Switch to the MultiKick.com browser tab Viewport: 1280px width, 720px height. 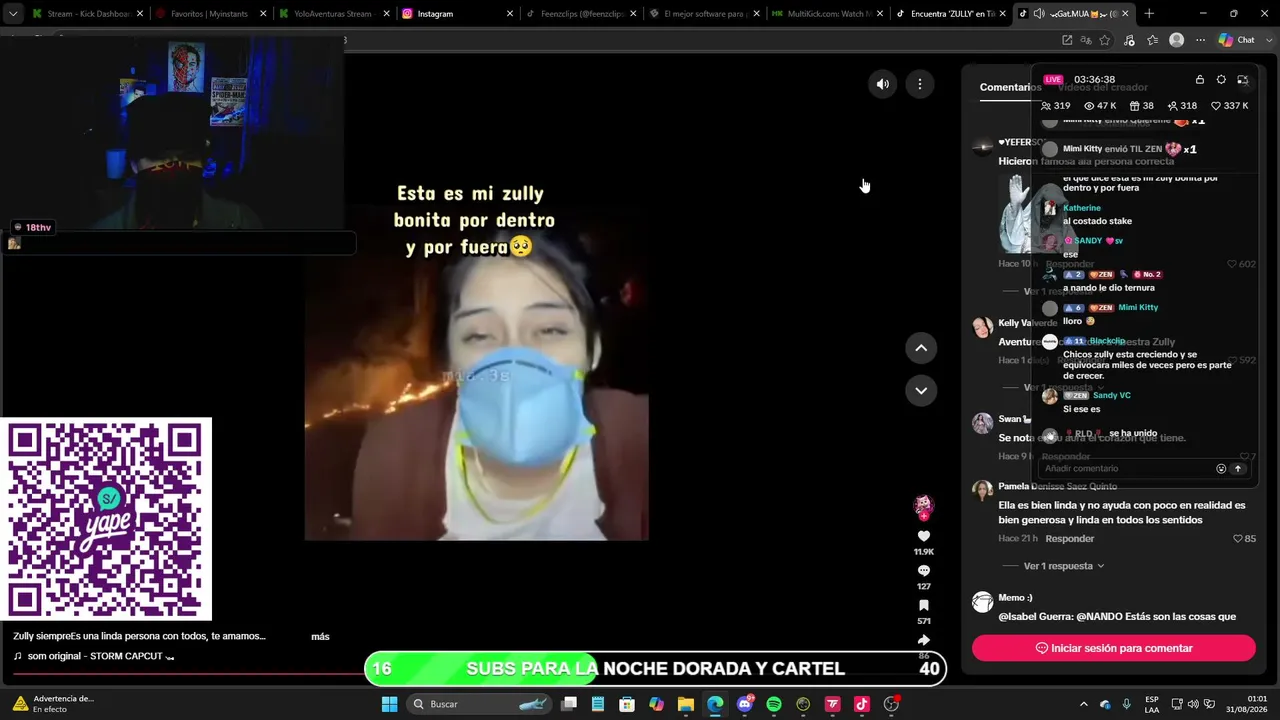click(828, 14)
